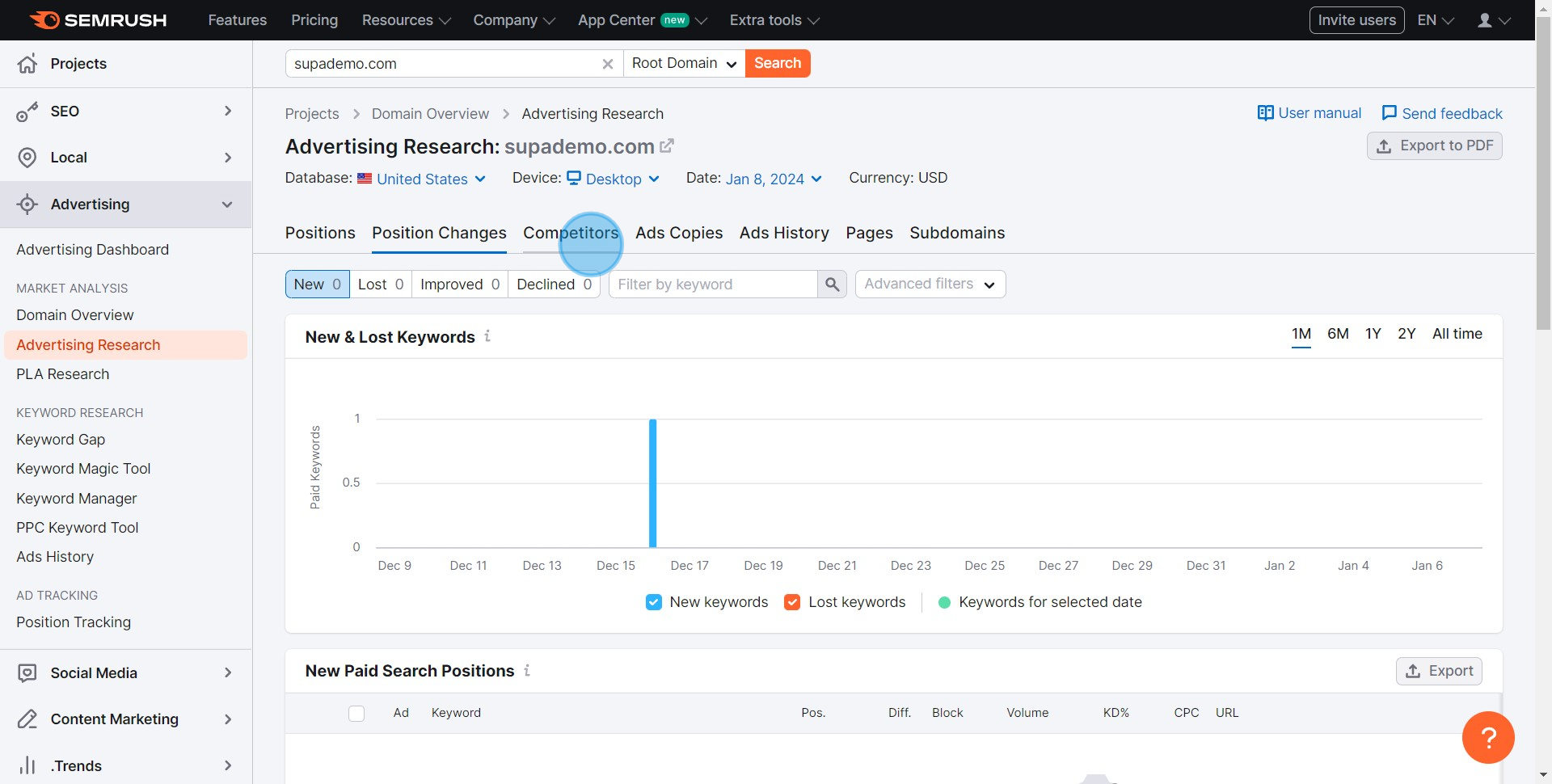Image resolution: width=1552 pixels, height=784 pixels.
Task: Switch to the Competitors tab
Action: [571, 233]
